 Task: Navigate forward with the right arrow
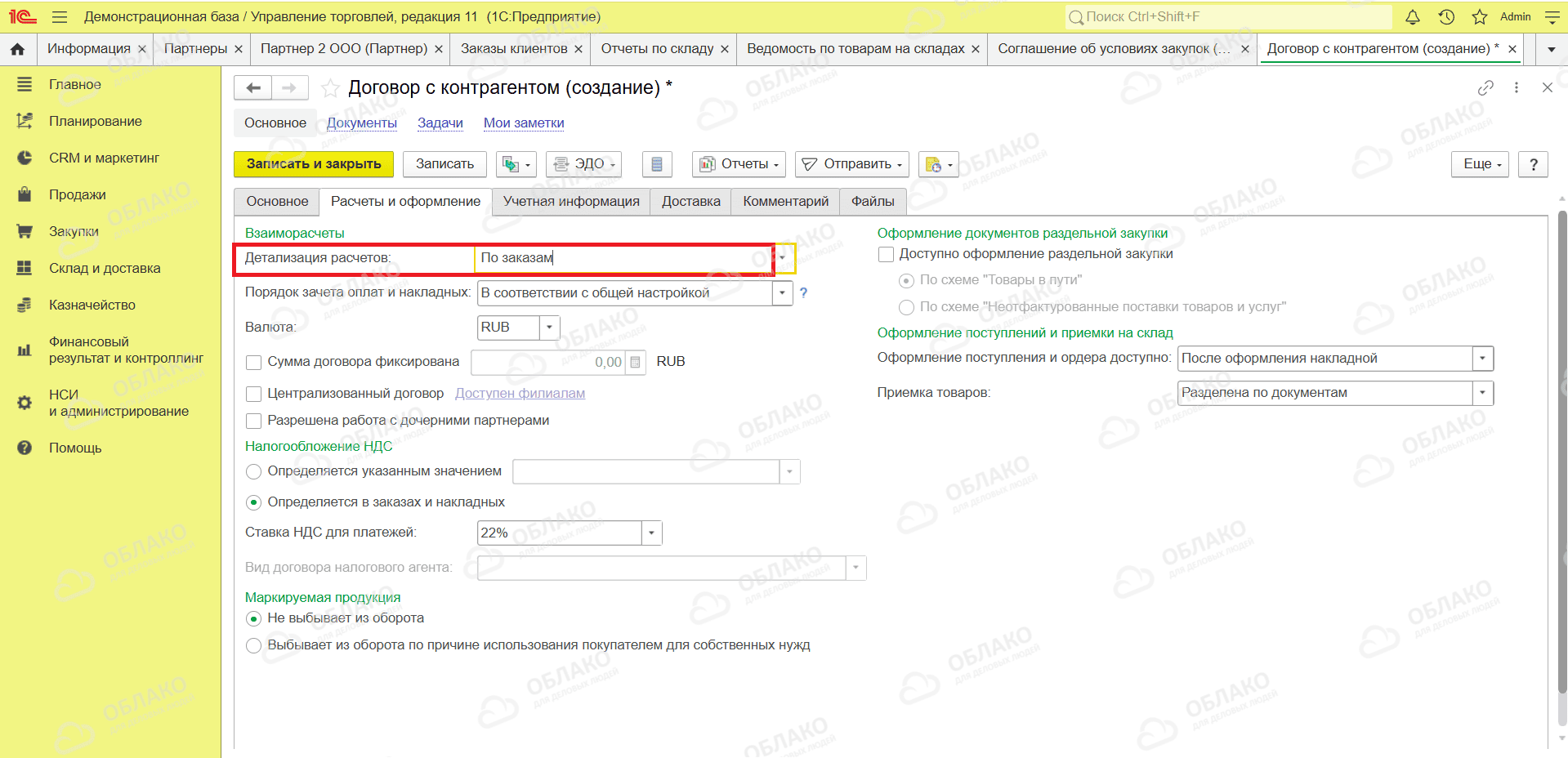click(289, 87)
